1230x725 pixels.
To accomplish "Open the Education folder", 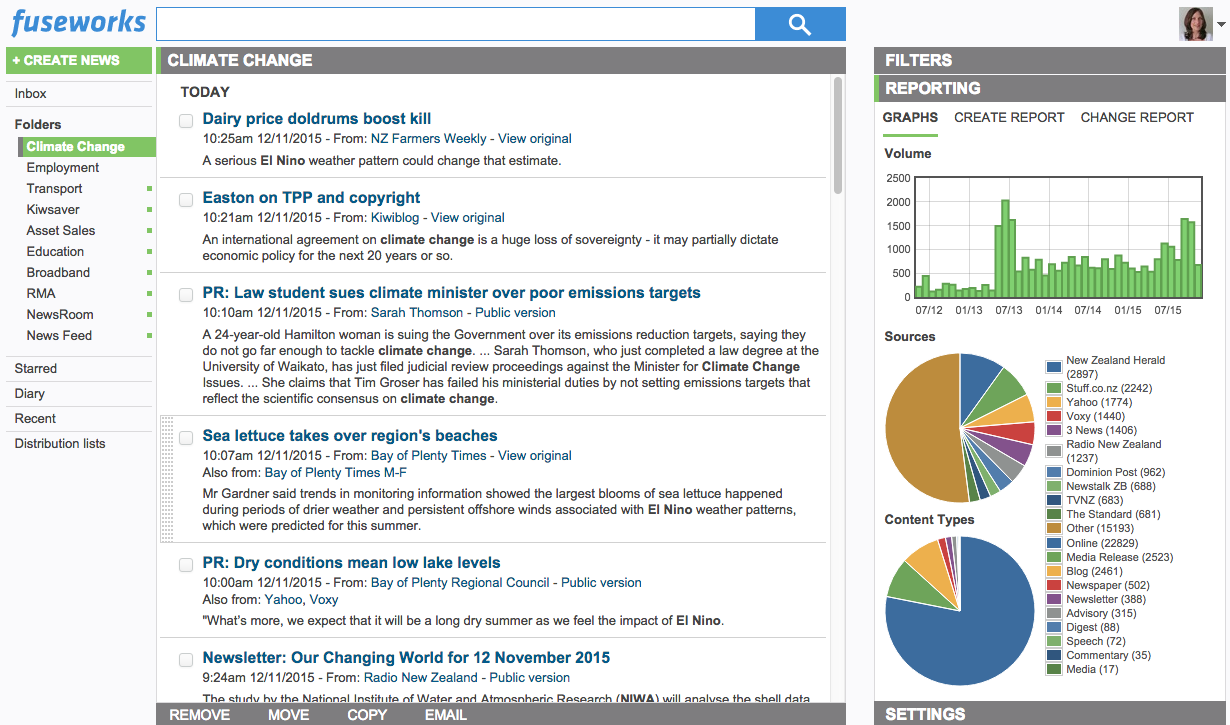I will (55, 252).
